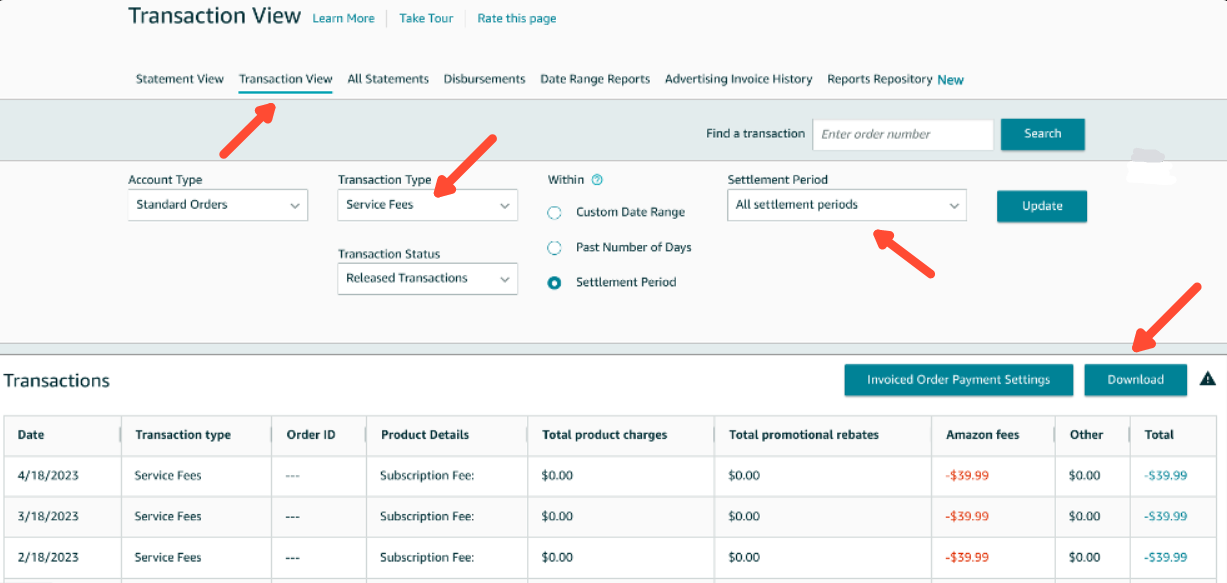
Task: Click Service Fees in the 3/18/2023 row
Action: 168,517
